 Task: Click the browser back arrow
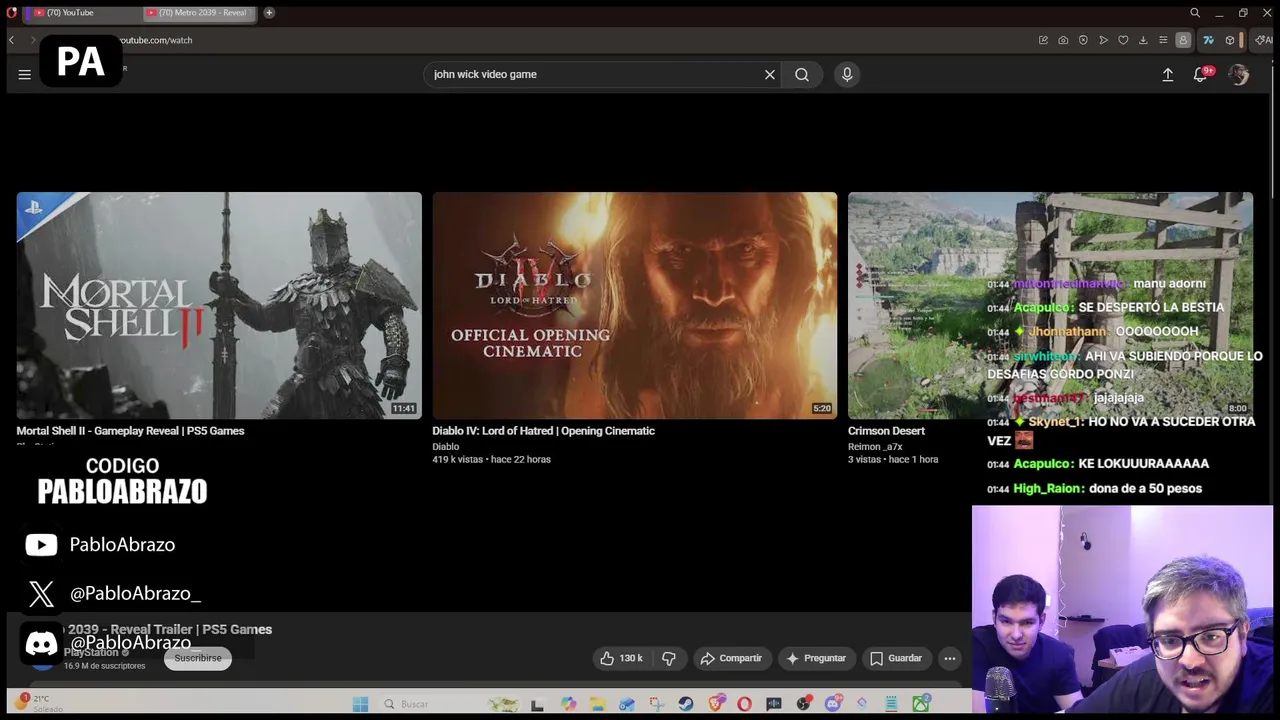(x=11, y=40)
